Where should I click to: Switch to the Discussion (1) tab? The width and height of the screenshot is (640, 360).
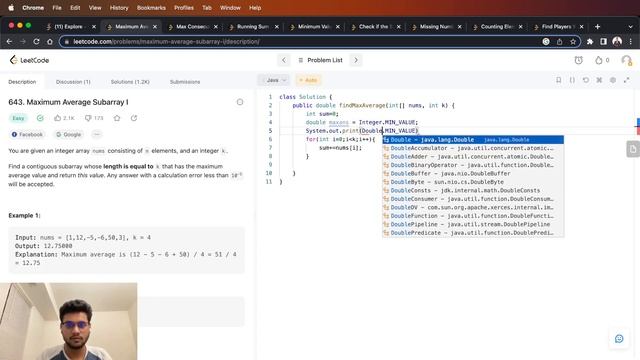[x=73, y=82]
